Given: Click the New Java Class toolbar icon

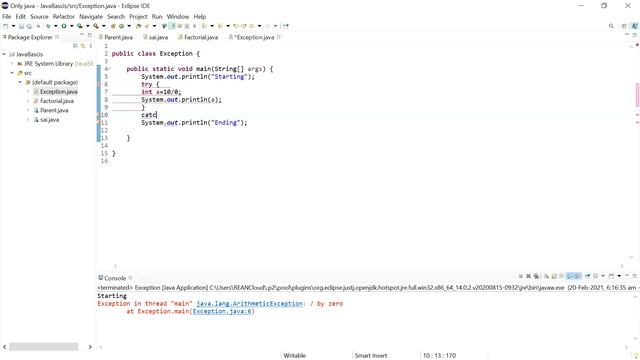Looking at the screenshot, I should (x=121, y=26).
